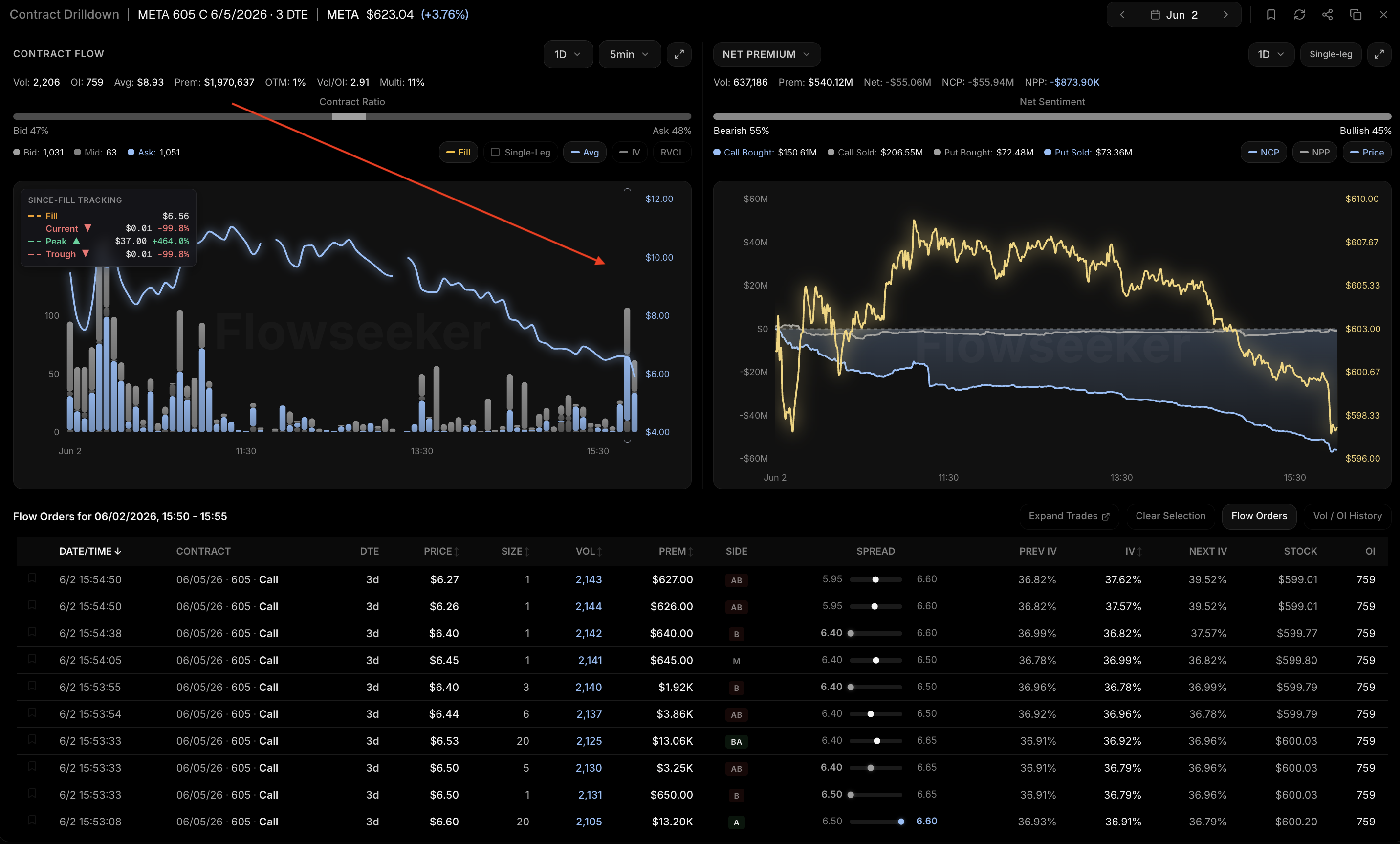This screenshot has width=1400, height=844.
Task: Bookmark the 15:53:55 order row
Action: 32,686
